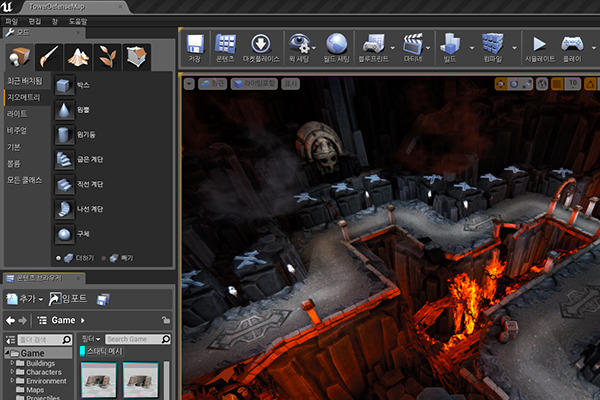The image size is (600, 400).
Task: Click the save-all floppy icon in content browser
Action: pos(103,299)
